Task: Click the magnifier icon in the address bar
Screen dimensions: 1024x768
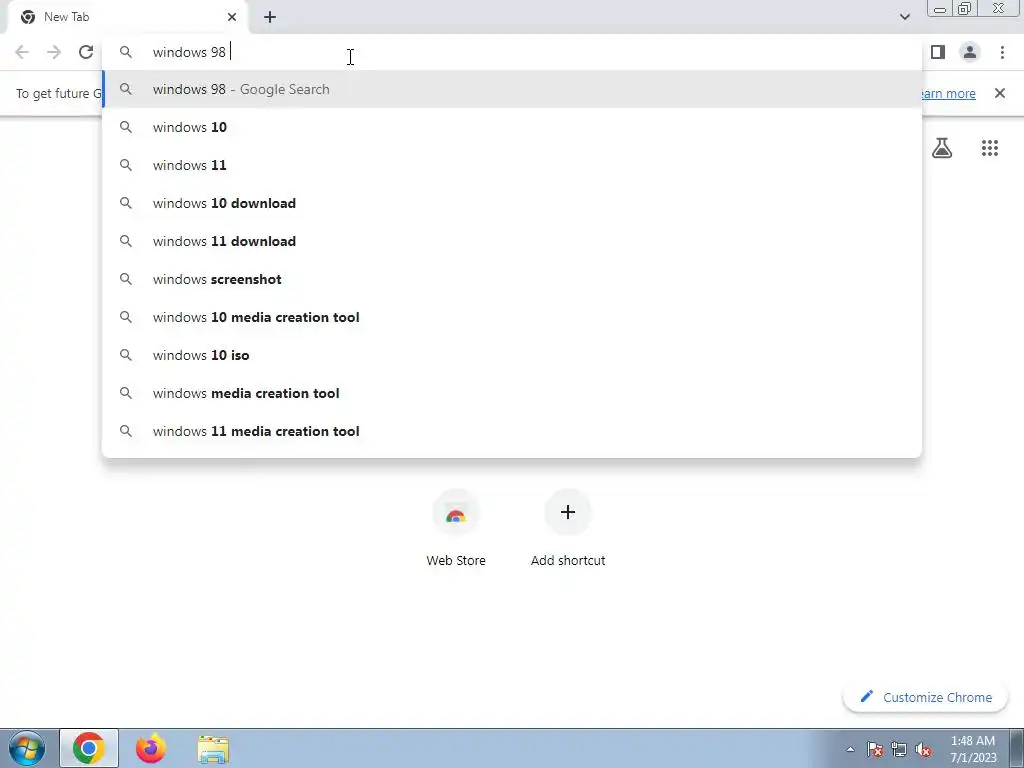Action: point(126,52)
